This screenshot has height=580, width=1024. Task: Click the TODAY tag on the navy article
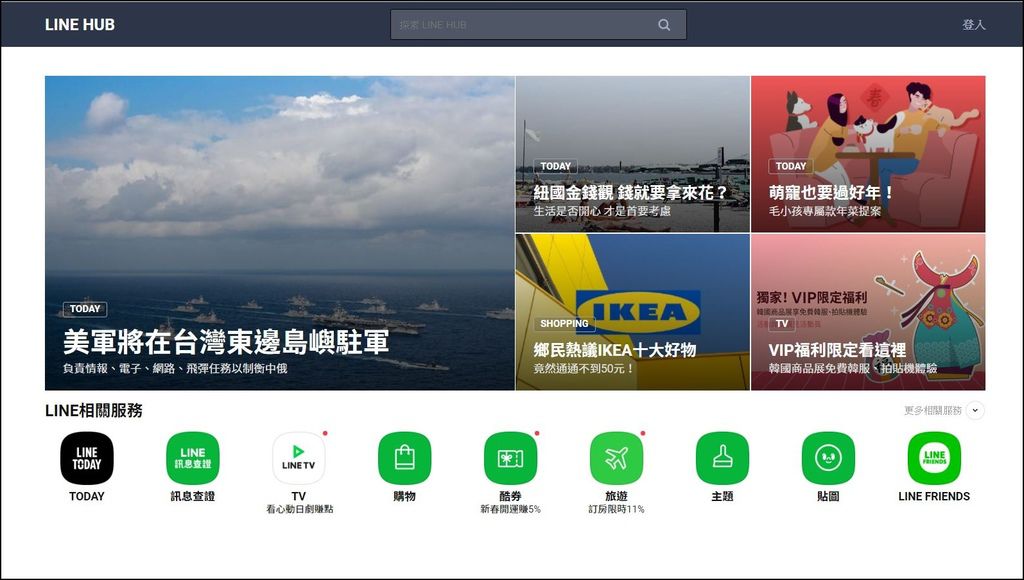pyautogui.click(x=85, y=309)
